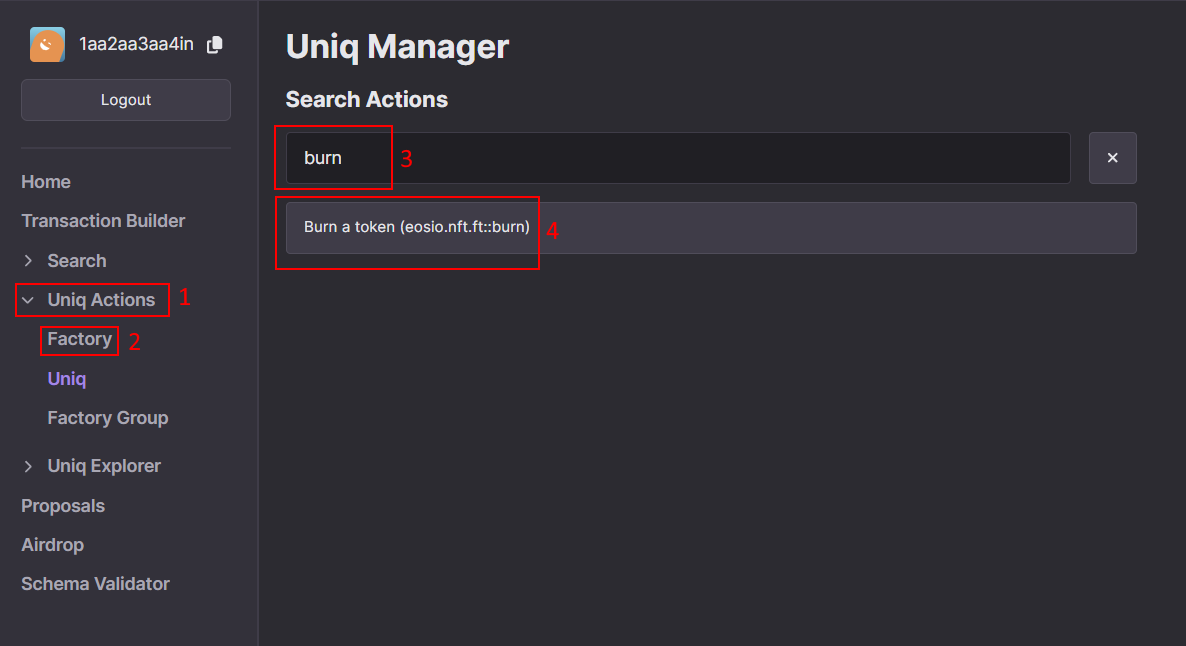Expand the Search menu chevron
Image resolution: width=1186 pixels, height=646 pixels.
(28, 261)
